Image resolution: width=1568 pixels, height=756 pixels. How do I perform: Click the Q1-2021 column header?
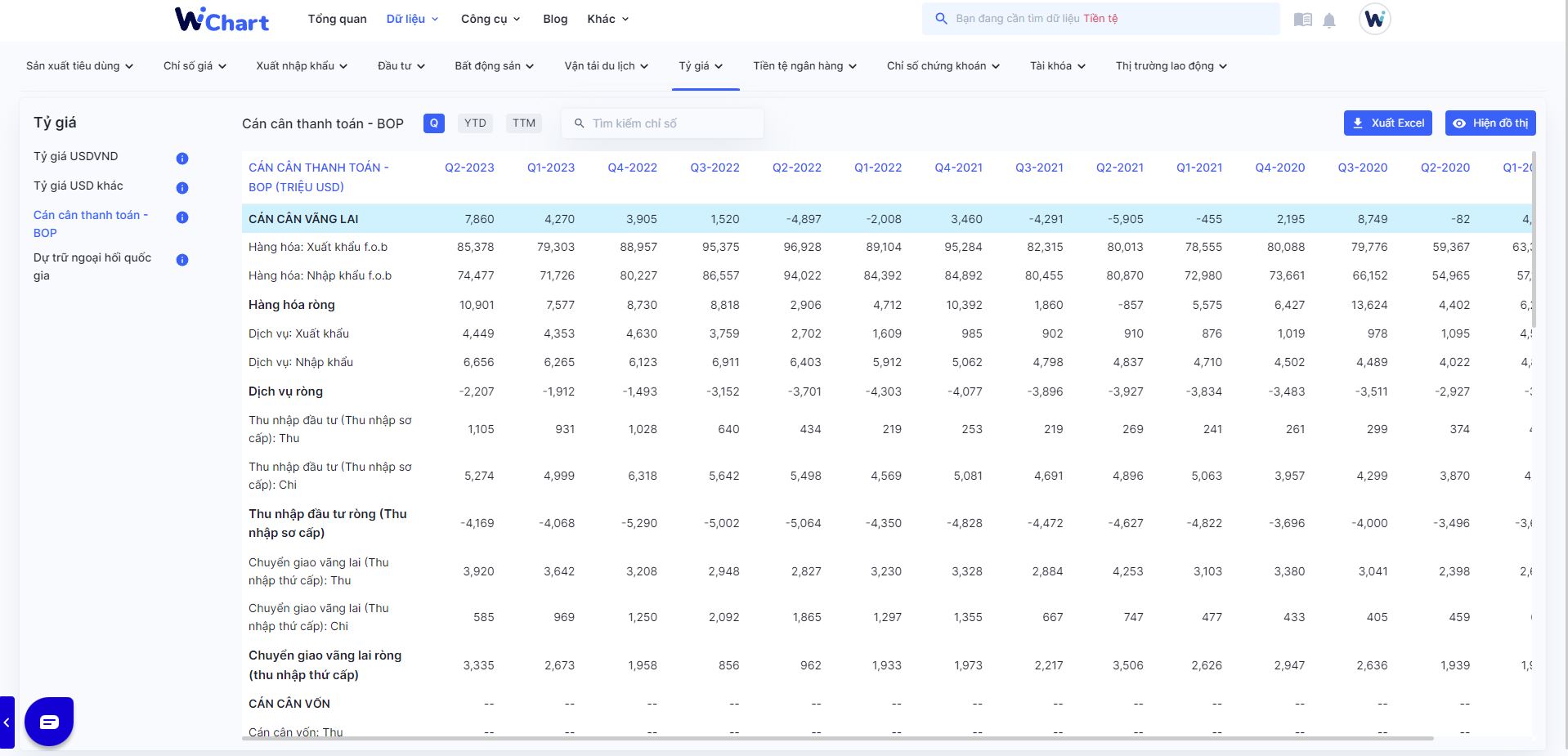1199,168
